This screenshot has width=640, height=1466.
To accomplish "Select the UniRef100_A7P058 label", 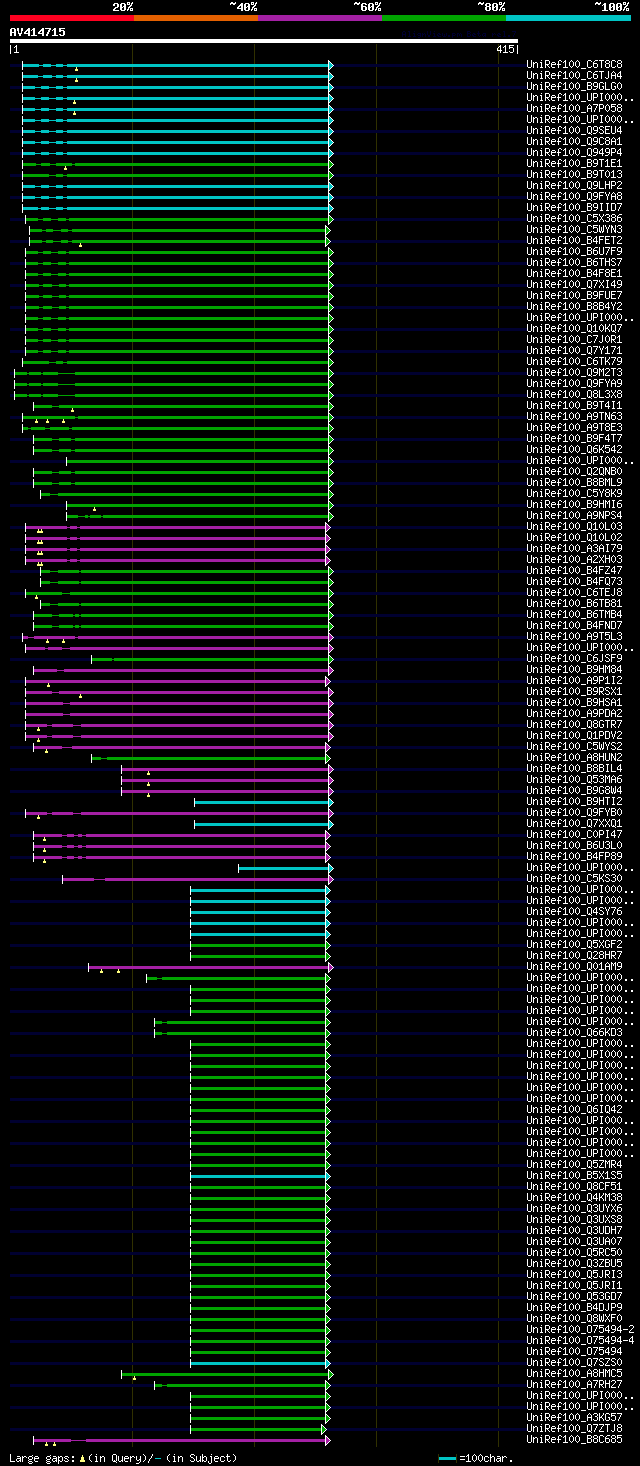I will tap(575, 108).
